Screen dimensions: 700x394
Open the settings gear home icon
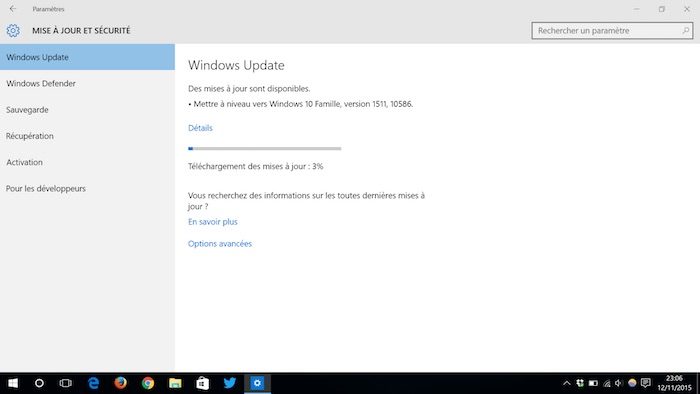[x=13, y=30]
